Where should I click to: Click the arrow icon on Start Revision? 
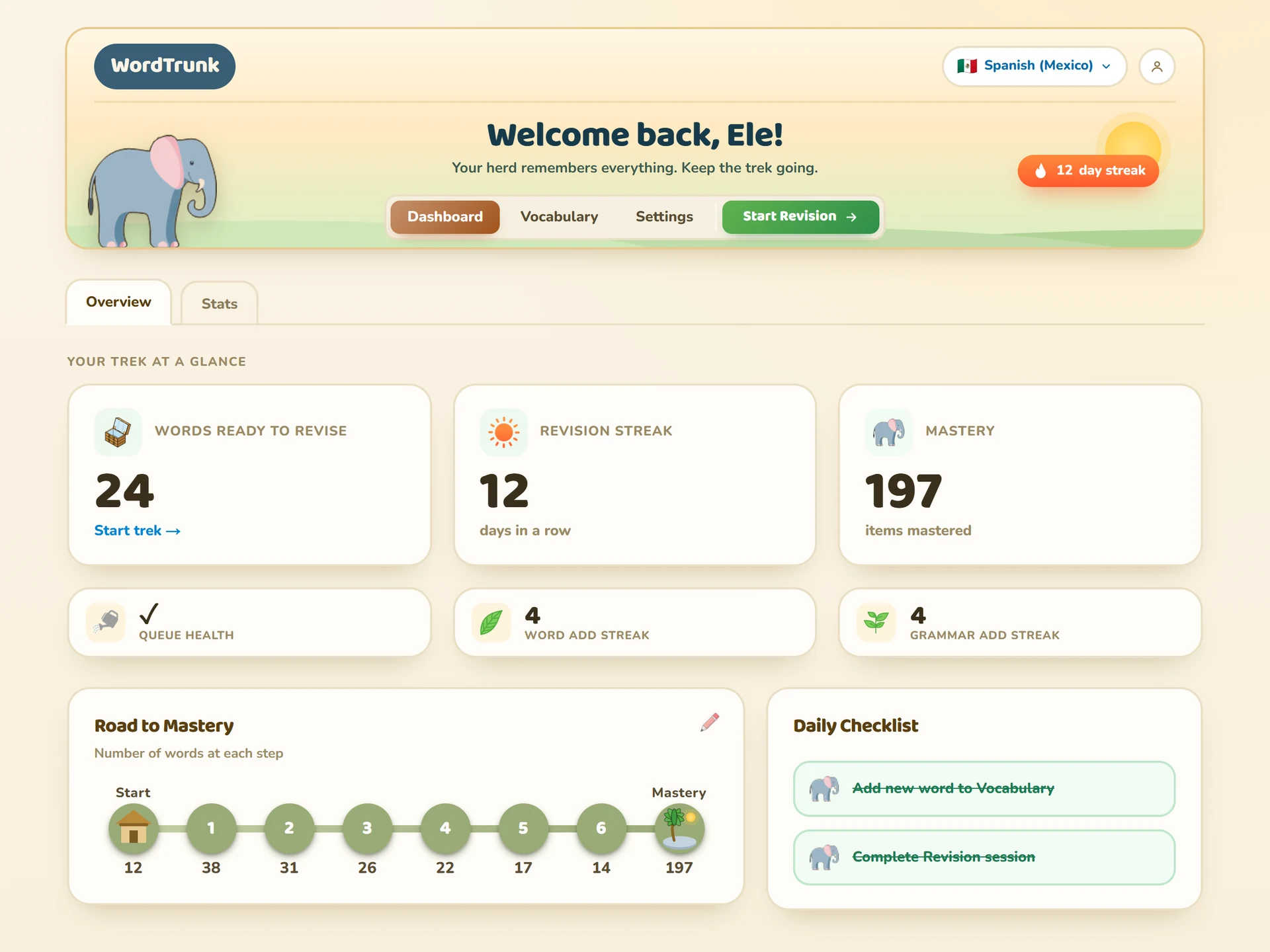tap(851, 217)
